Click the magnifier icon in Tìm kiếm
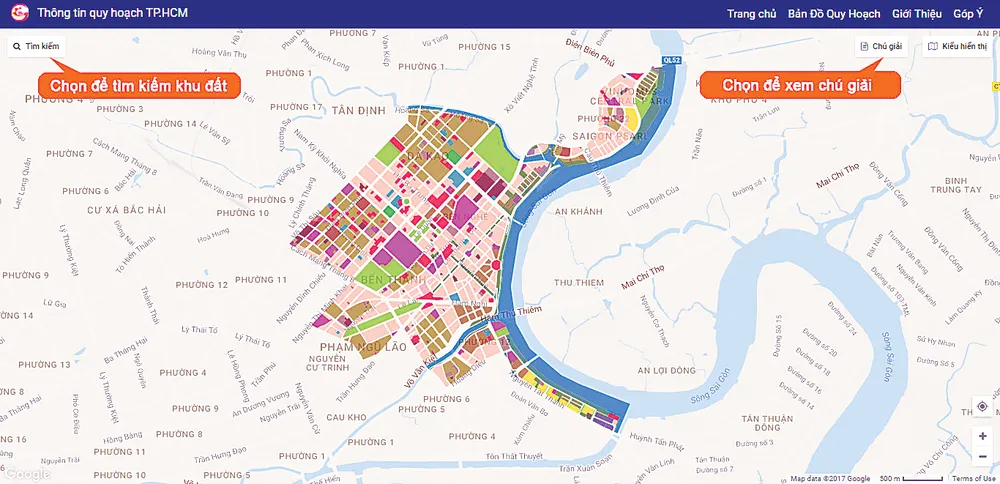 pyautogui.click(x=17, y=46)
